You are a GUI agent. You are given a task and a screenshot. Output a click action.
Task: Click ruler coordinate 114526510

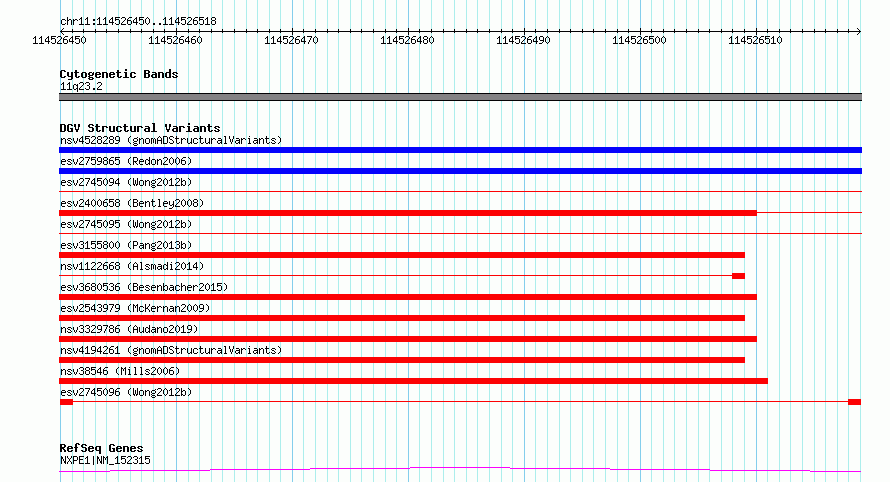[x=755, y=40]
